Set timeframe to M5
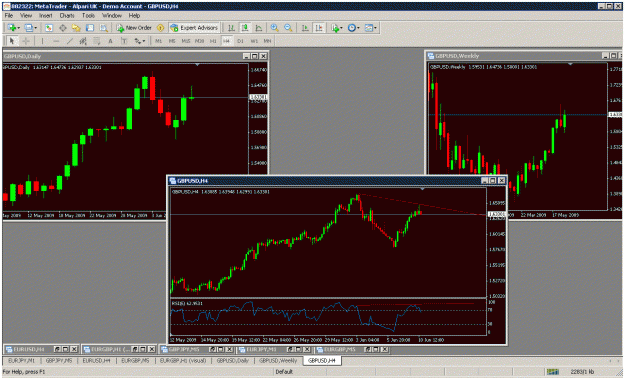The width and height of the screenshot is (625, 378). click(x=172, y=41)
